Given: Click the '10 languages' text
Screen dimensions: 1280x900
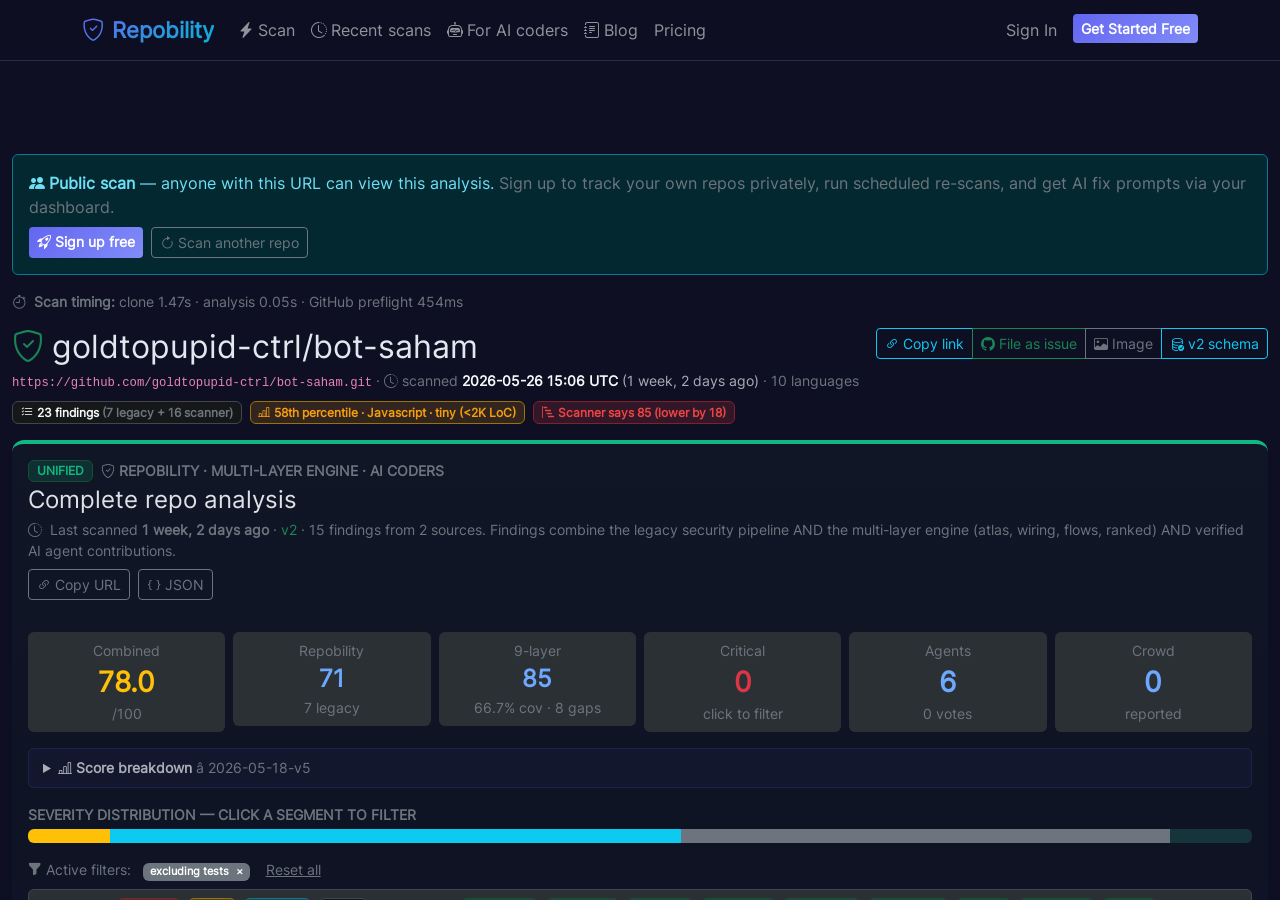Looking at the screenshot, I should [815, 381].
